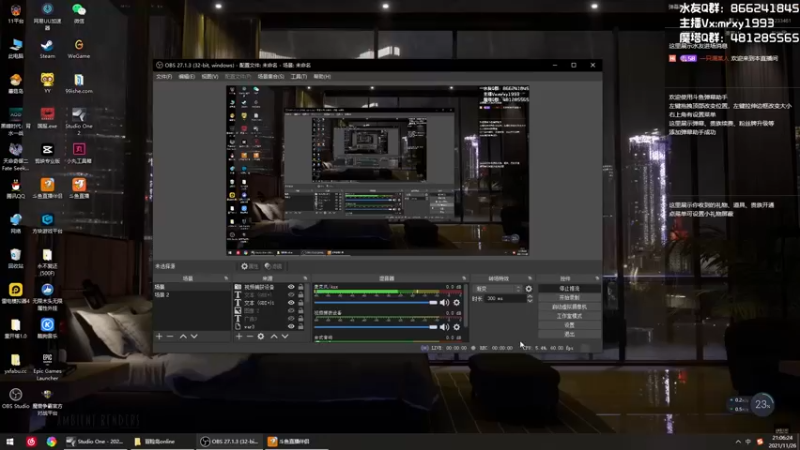Launch the CapCut (剪映) desktop shortcut
Screen dimensions: 800x450
(47, 153)
